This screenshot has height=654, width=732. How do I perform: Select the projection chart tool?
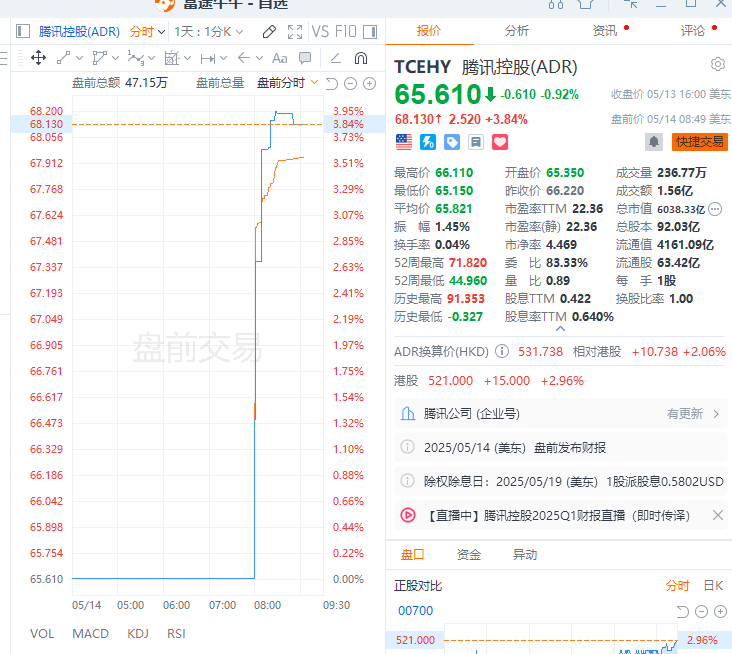pos(172,58)
